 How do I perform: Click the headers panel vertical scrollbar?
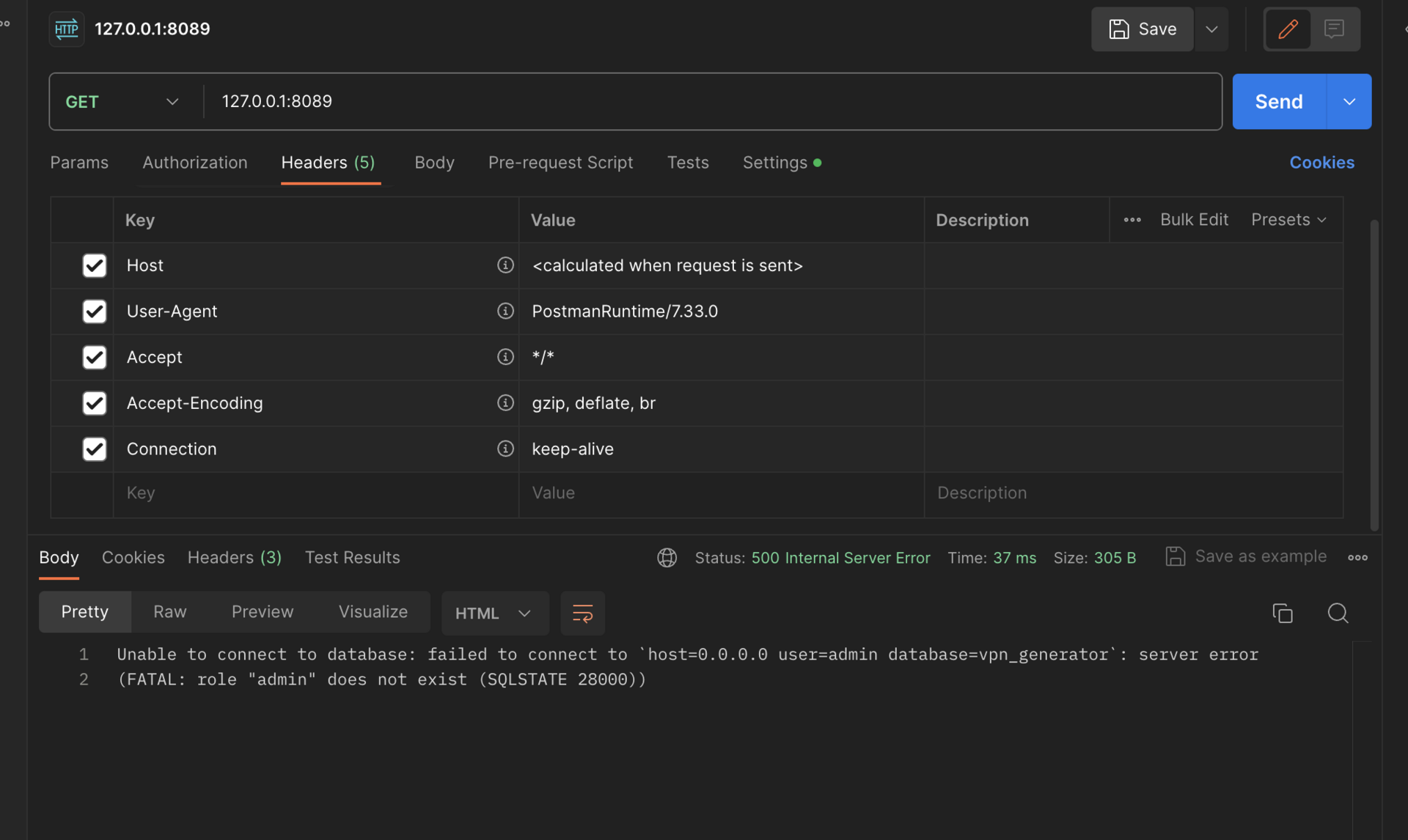pyautogui.click(x=1374, y=374)
